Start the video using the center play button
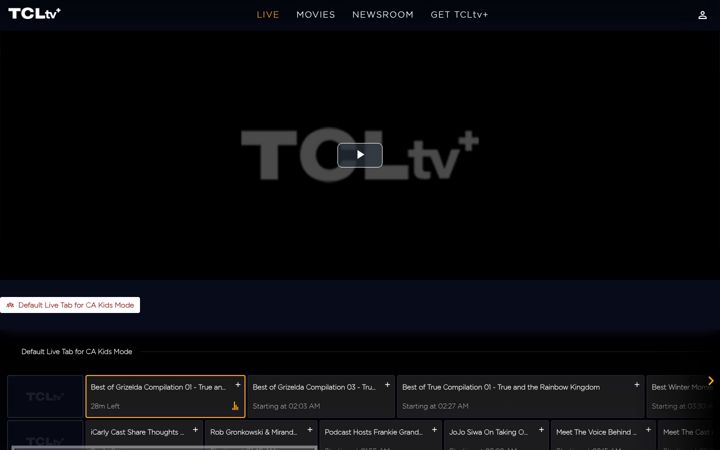720x450 pixels. click(360, 155)
